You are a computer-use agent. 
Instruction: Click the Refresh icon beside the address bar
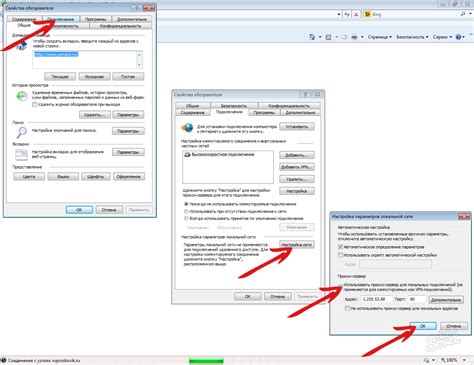pyautogui.click(x=347, y=14)
